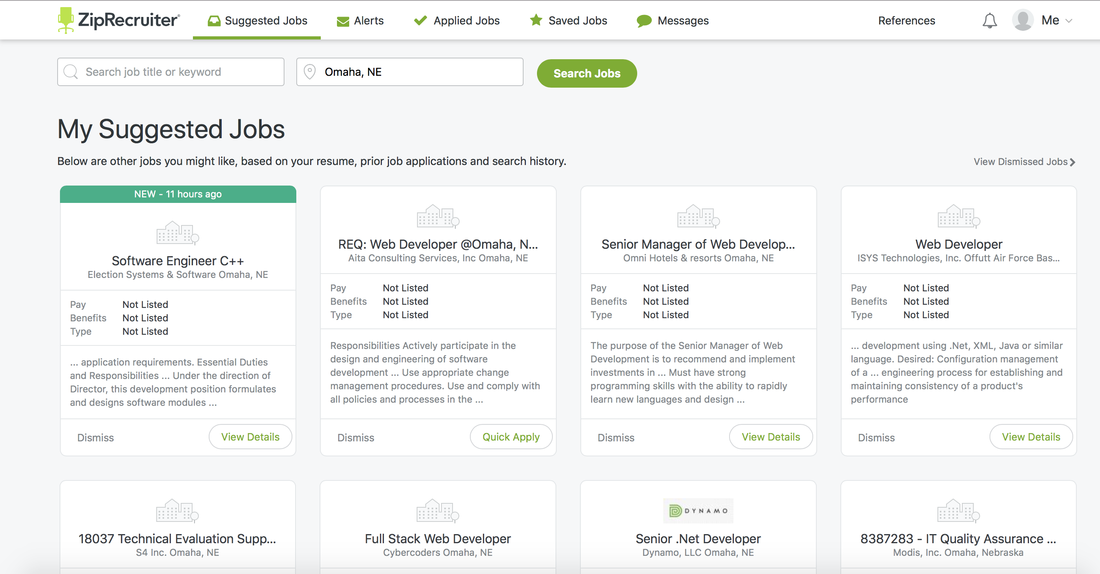Screen dimensions: 1100x574
Task: Switch to Applied Jobs tab
Action: click(x=457, y=20)
